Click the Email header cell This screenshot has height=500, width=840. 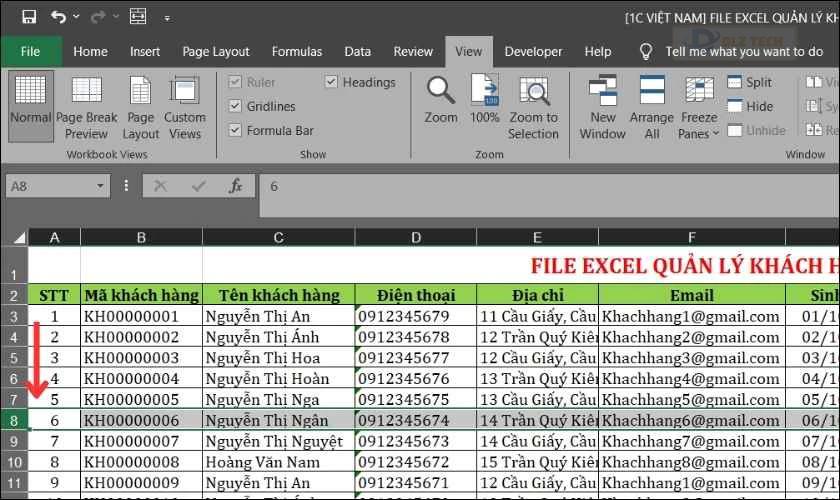tap(692, 295)
